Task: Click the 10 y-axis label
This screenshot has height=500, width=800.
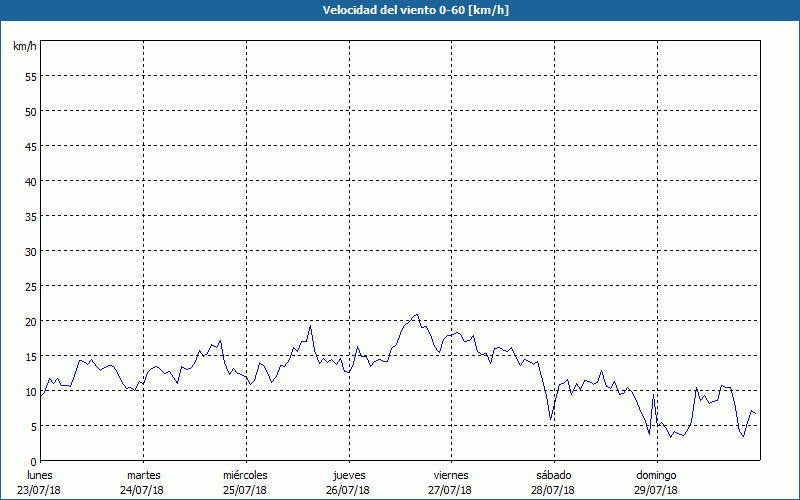Action: click(x=31, y=391)
